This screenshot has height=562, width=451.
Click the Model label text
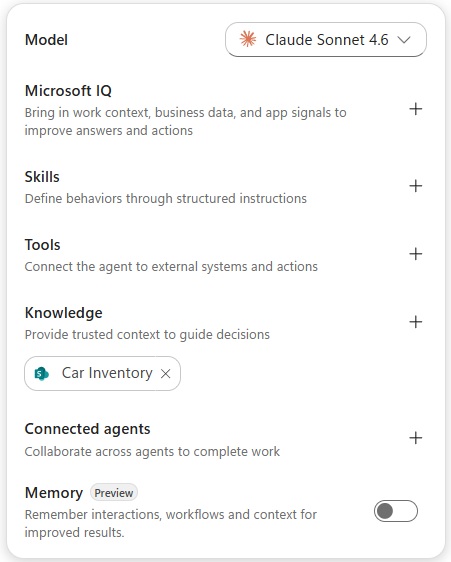coord(46,40)
